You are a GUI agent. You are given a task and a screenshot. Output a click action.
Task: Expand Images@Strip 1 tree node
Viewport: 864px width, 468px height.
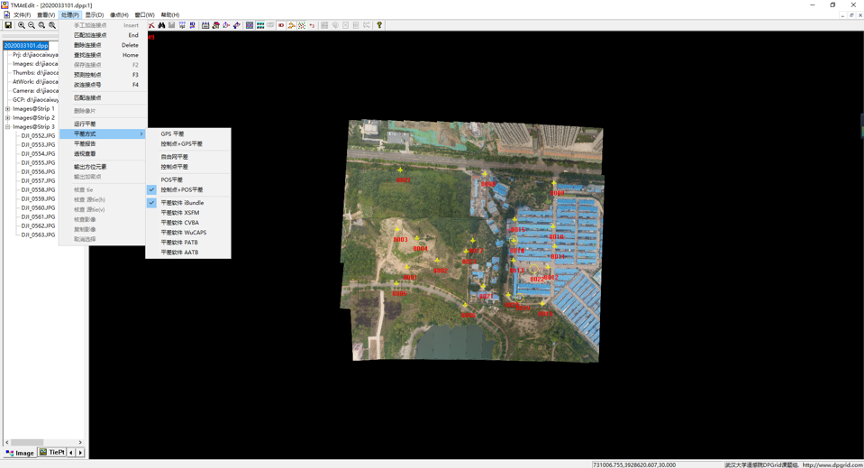coord(8,109)
